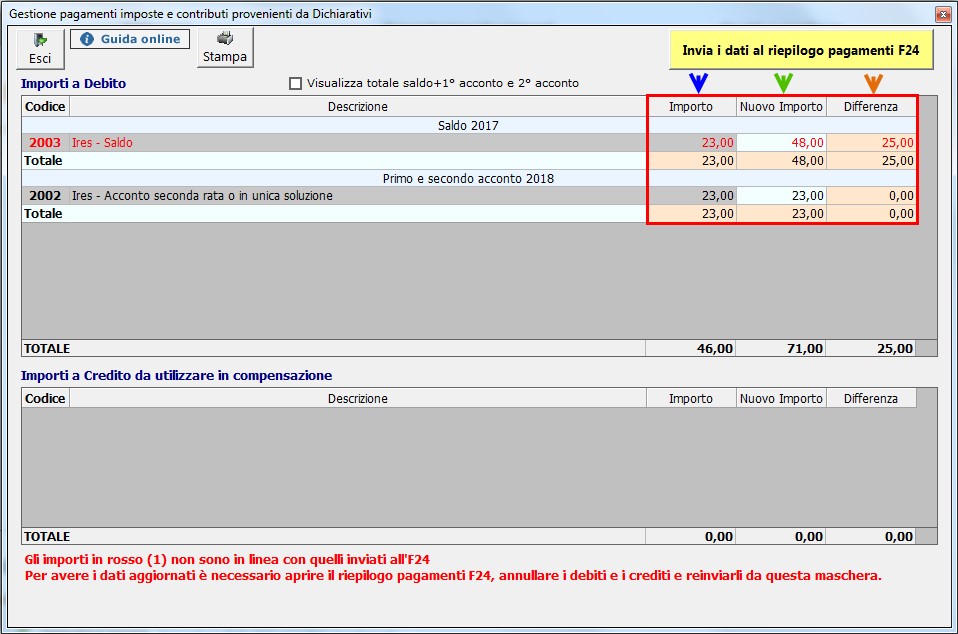The image size is (958, 634).
Task: Click the 48,00 Nuovo Importo of Ires Saldo
Action: pos(781,142)
